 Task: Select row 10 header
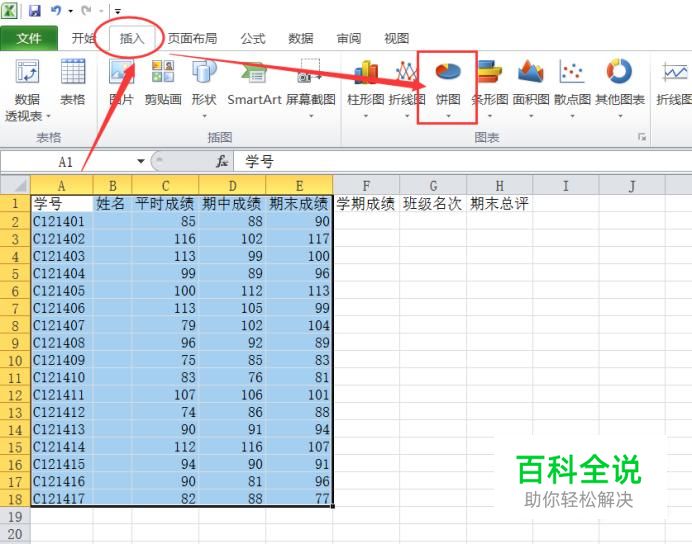(15, 360)
